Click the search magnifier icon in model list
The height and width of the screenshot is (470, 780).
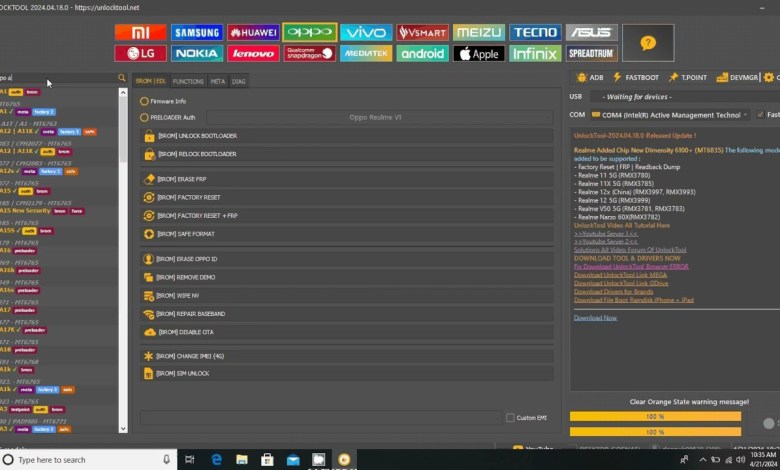122,78
